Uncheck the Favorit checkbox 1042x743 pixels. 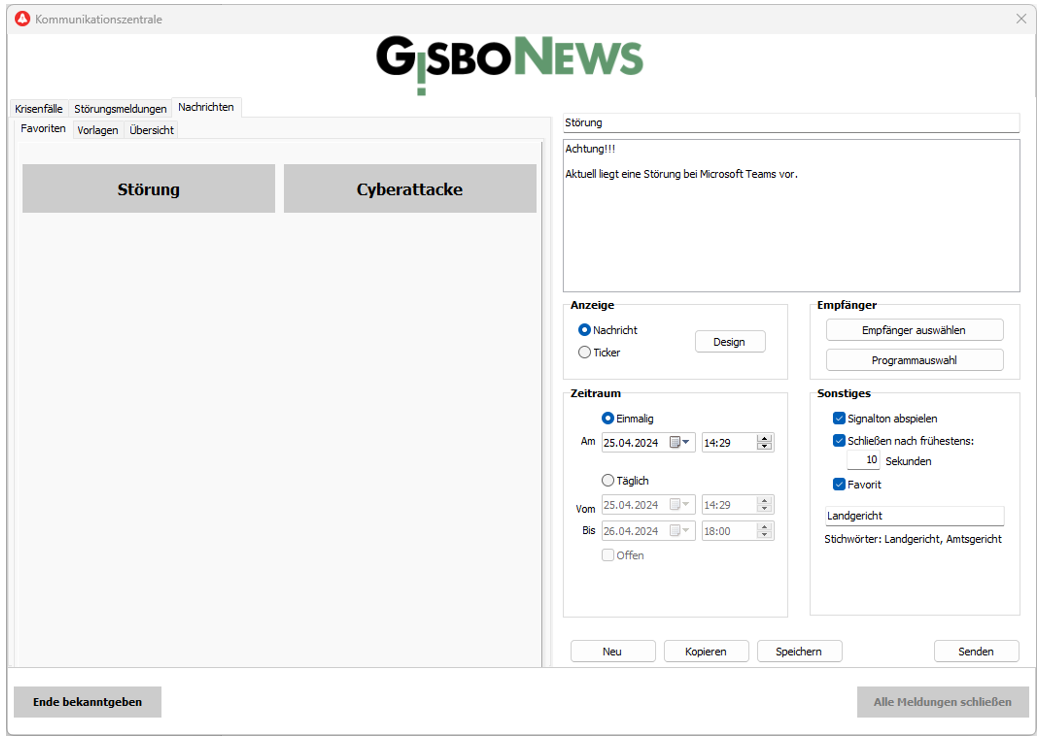click(x=839, y=484)
